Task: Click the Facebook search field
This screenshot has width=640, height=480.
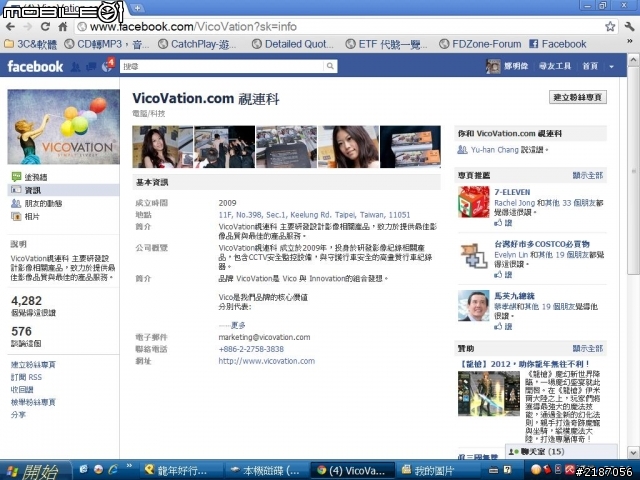Action: pyautogui.click(x=222, y=66)
